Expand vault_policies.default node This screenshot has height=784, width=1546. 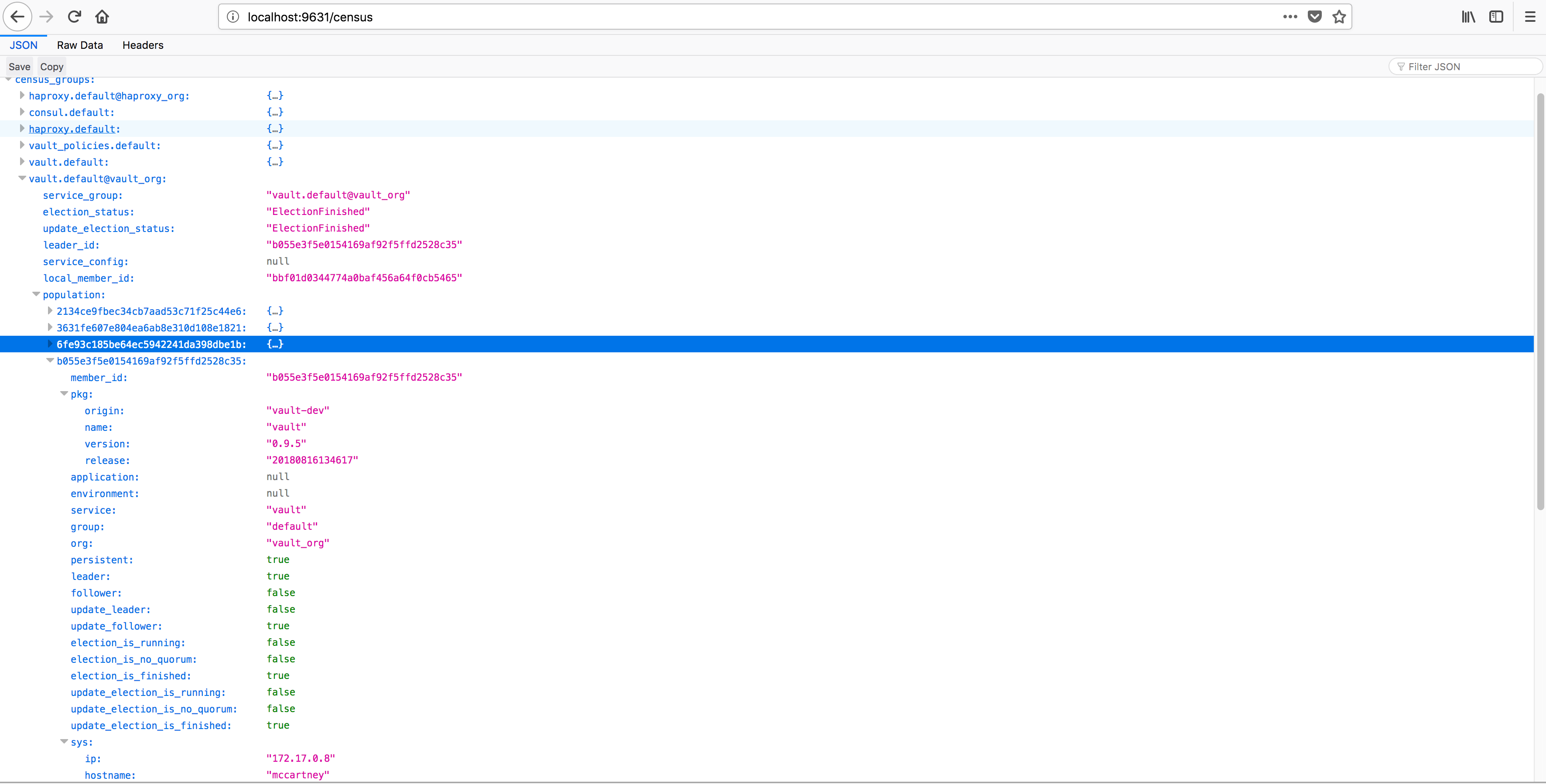pyautogui.click(x=22, y=145)
